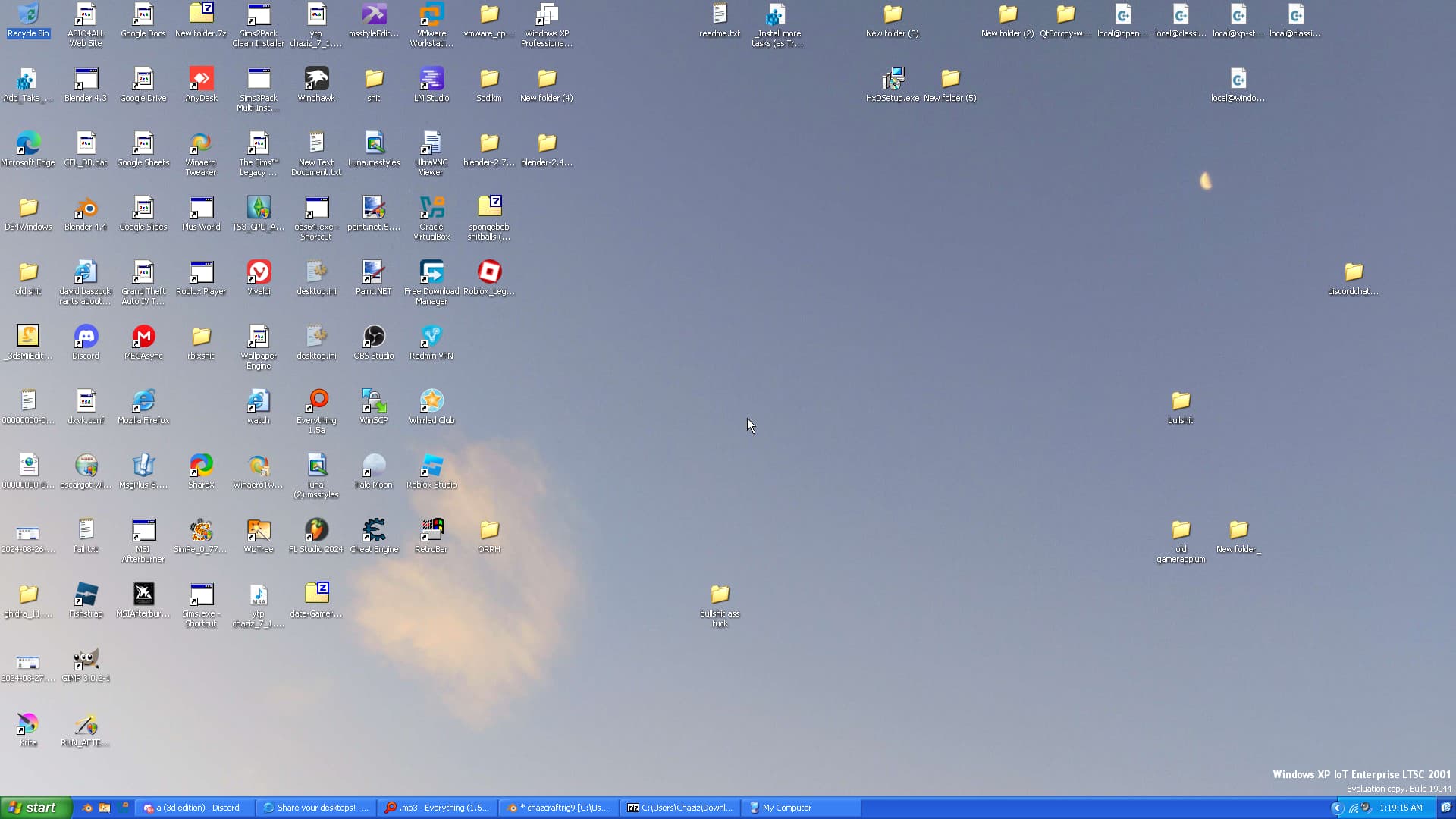Open the Recycle Bin desktop icon
1456x819 pixels.
28,21
